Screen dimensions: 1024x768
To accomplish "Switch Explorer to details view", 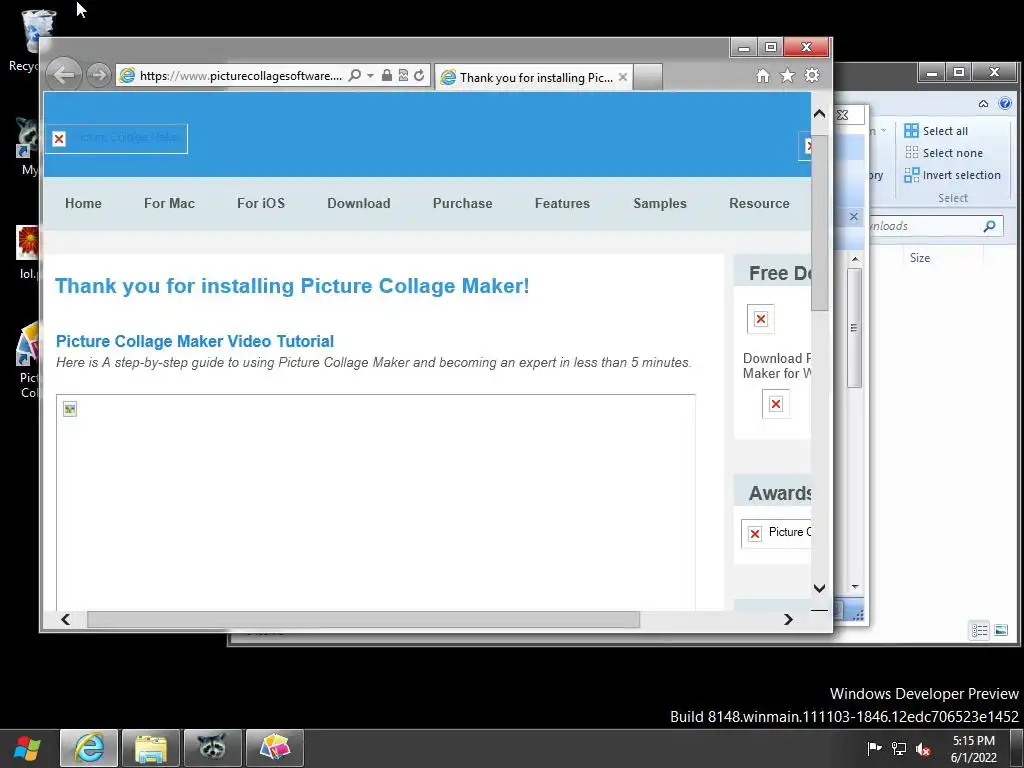I will click(x=979, y=630).
